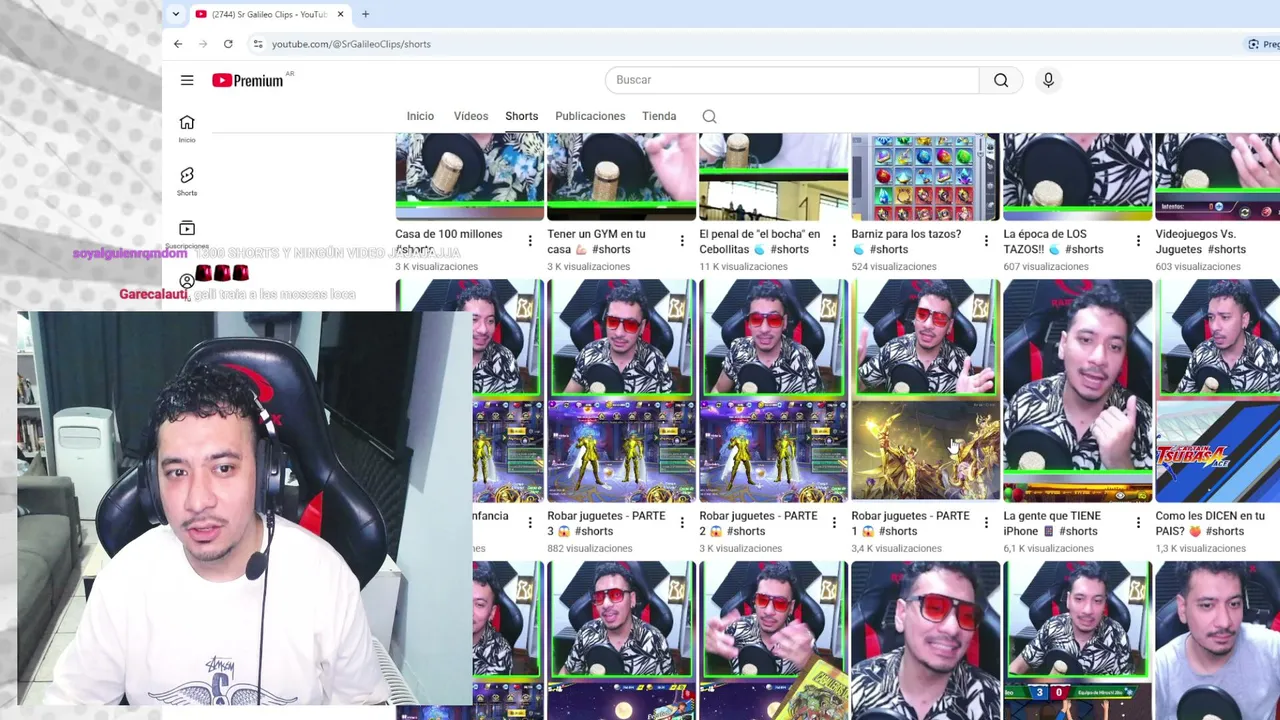Viewport: 1280px width, 720px height.
Task: Close the Sr Galileo Clips browser tab
Action: pos(341,14)
